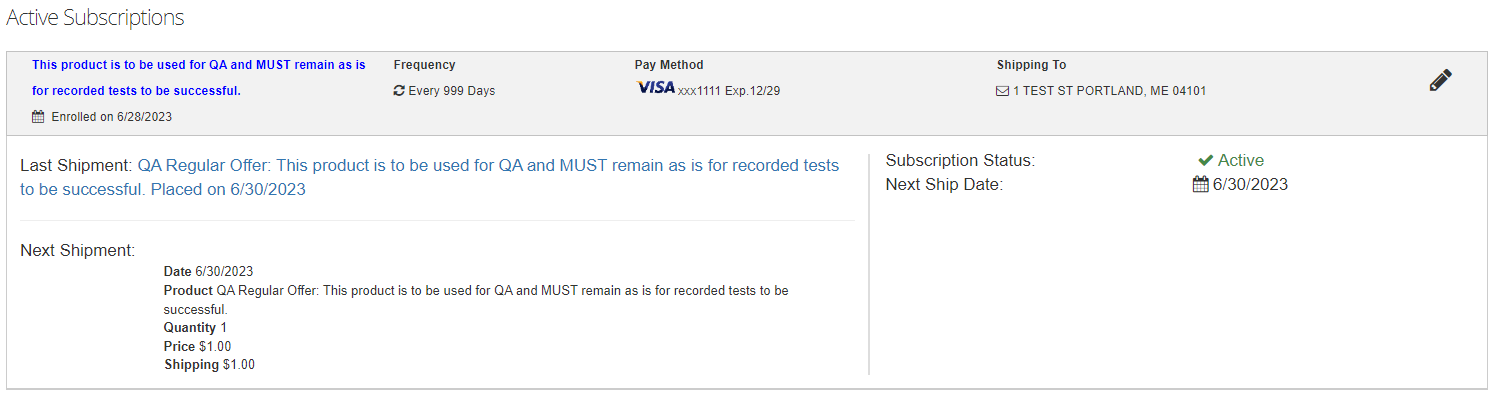This screenshot has width=1494, height=396.
Task: Open the Last Shipment QA Regular Offer link
Action: point(429,177)
